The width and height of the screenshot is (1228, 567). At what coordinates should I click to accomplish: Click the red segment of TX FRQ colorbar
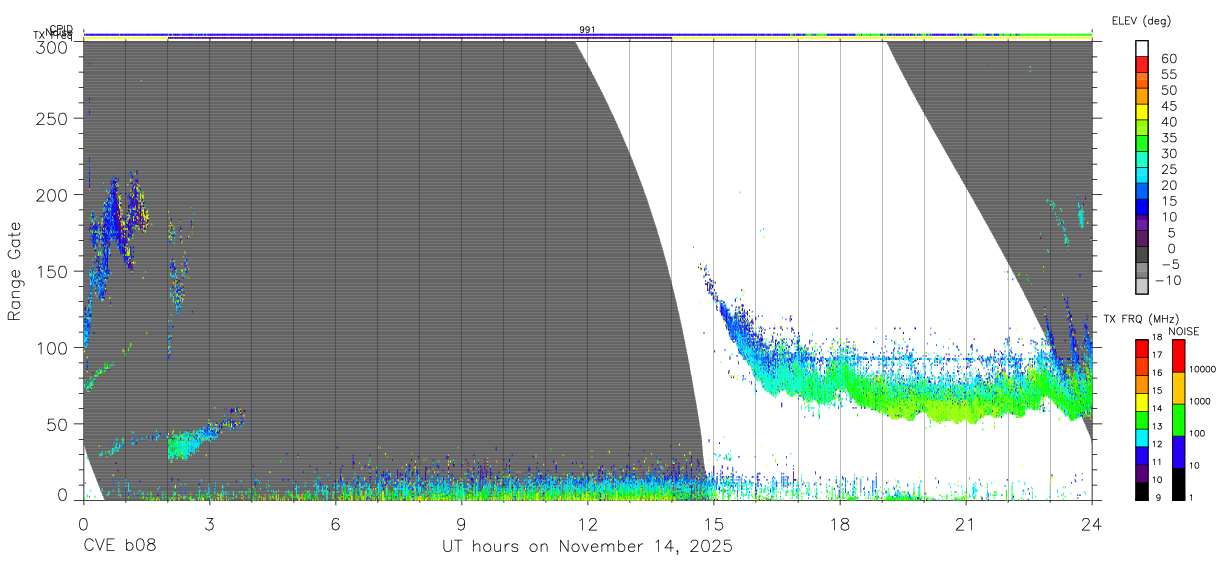pyautogui.click(x=1141, y=348)
